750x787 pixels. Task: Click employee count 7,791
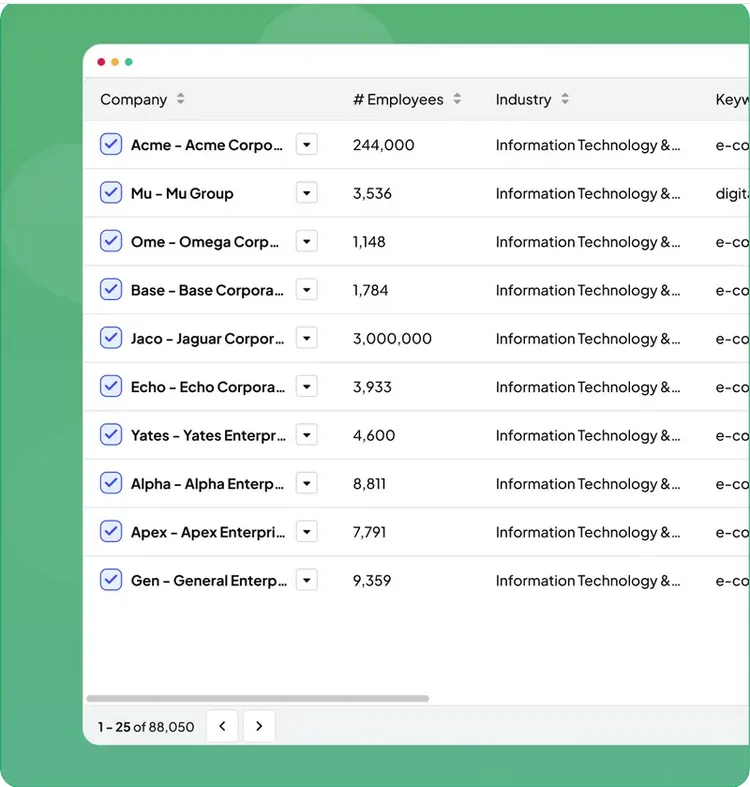click(x=369, y=532)
